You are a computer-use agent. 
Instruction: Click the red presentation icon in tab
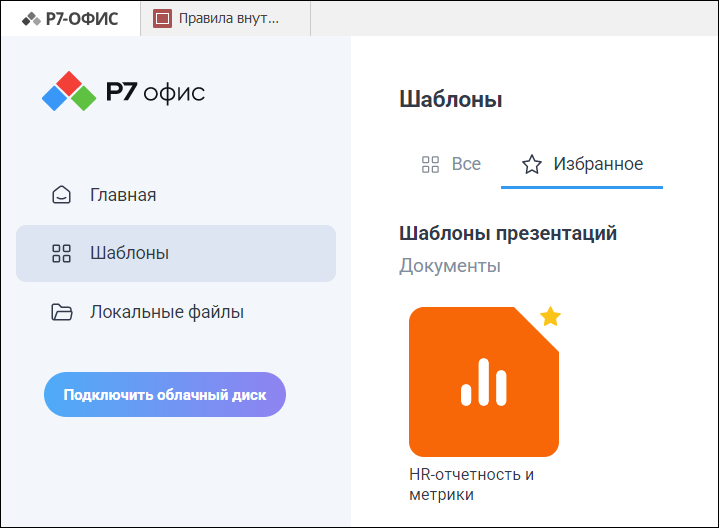(x=162, y=19)
